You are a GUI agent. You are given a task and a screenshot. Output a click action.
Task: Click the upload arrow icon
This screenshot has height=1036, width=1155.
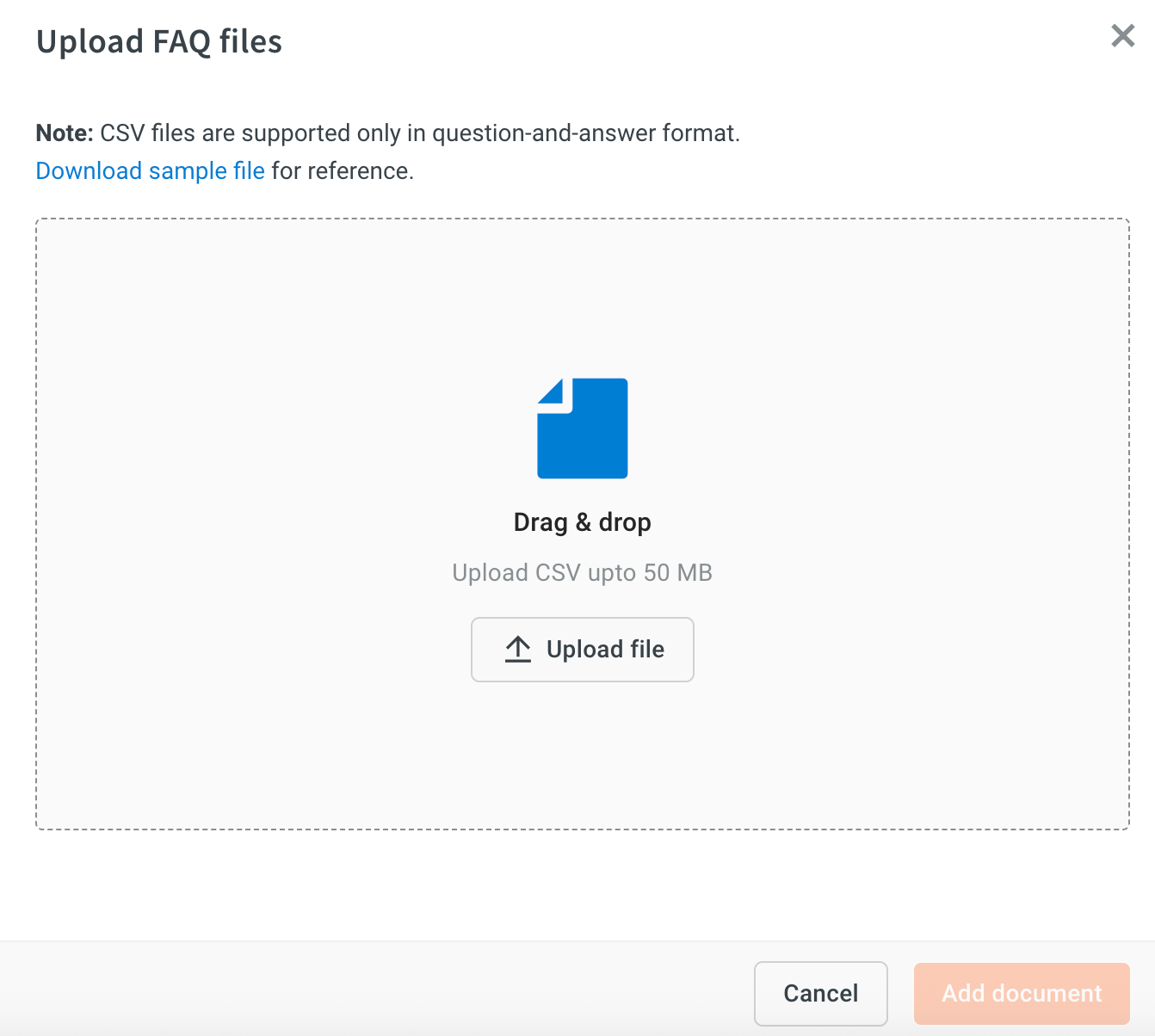coord(518,650)
